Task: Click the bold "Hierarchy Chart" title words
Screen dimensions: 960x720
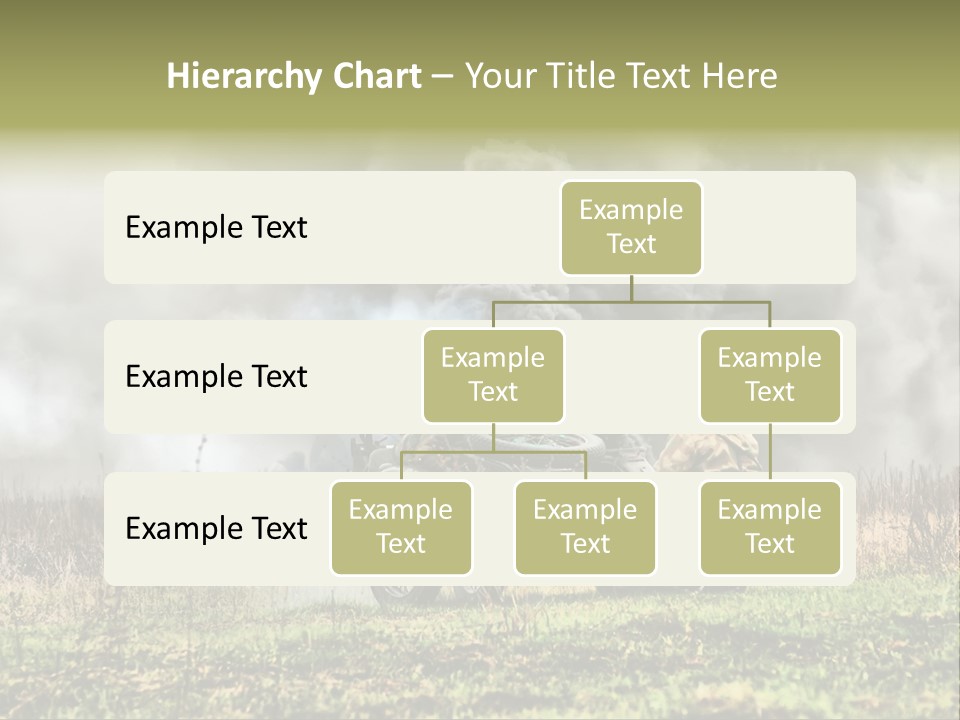Action: 293,76
